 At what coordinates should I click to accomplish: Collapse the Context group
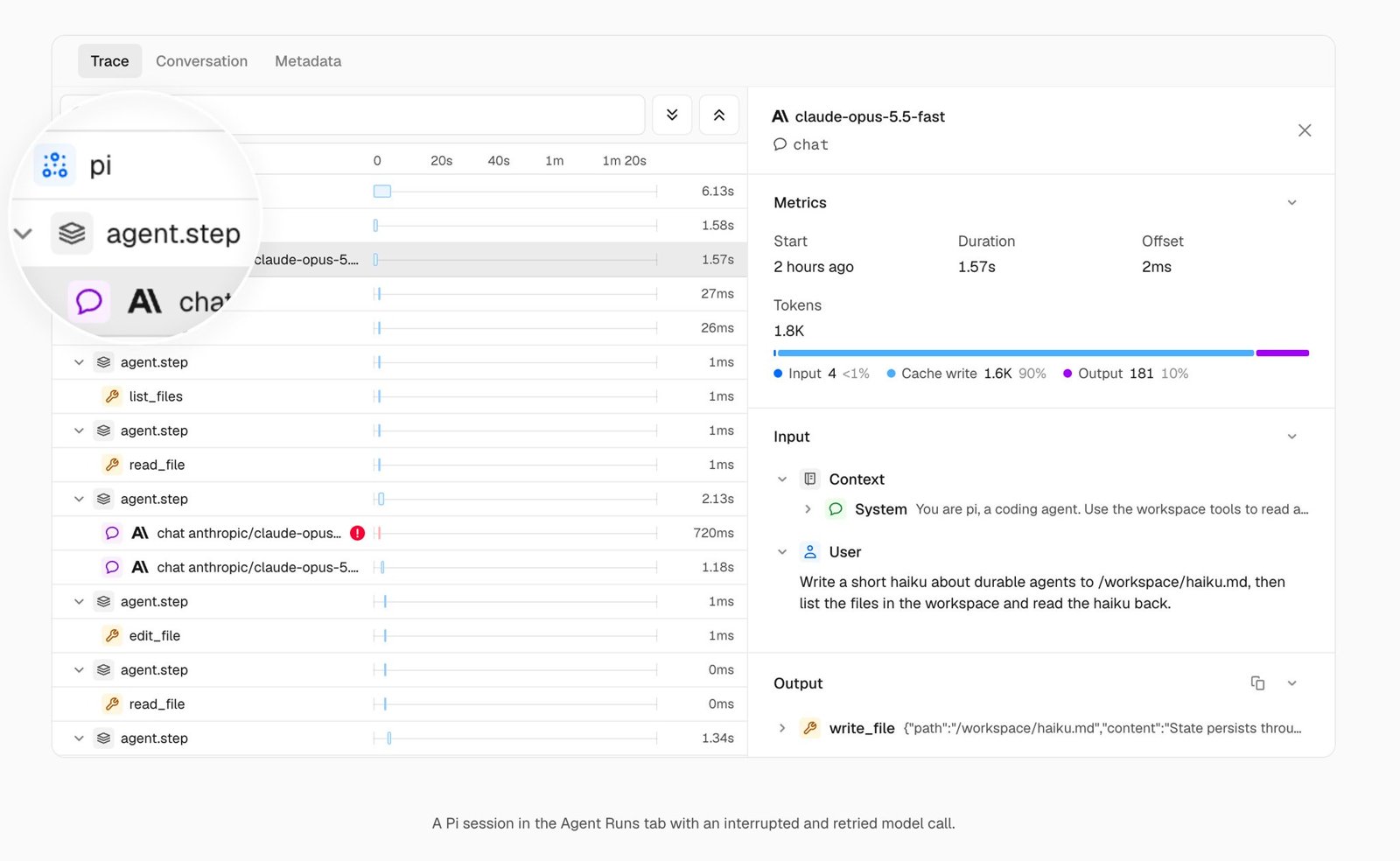pyautogui.click(x=782, y=479)
